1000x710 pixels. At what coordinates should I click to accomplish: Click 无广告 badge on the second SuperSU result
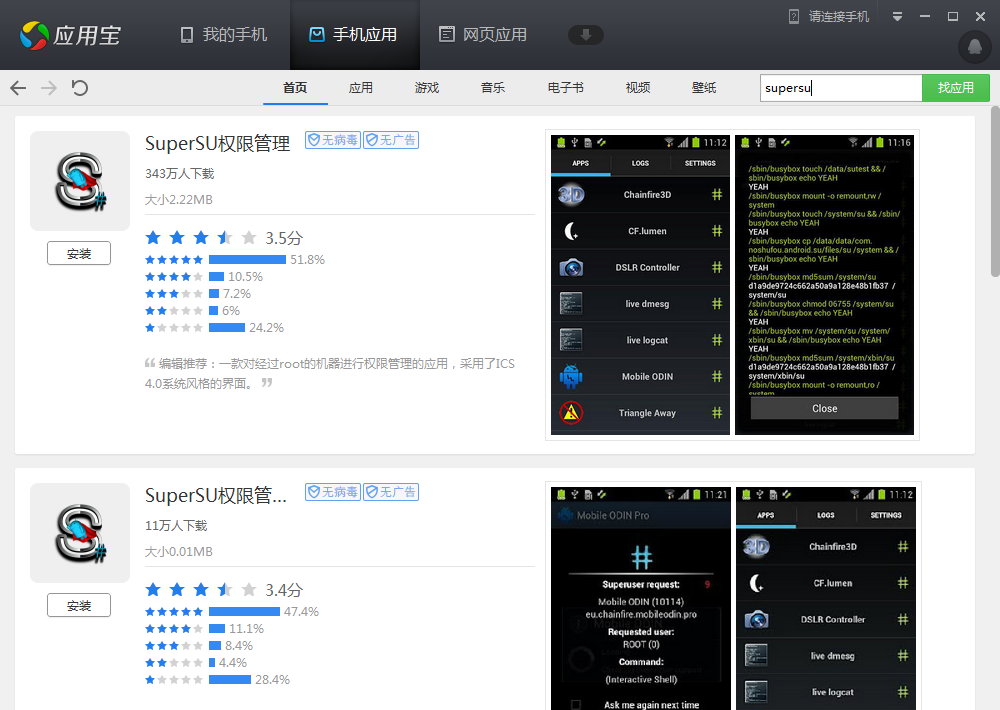point(391,492)
